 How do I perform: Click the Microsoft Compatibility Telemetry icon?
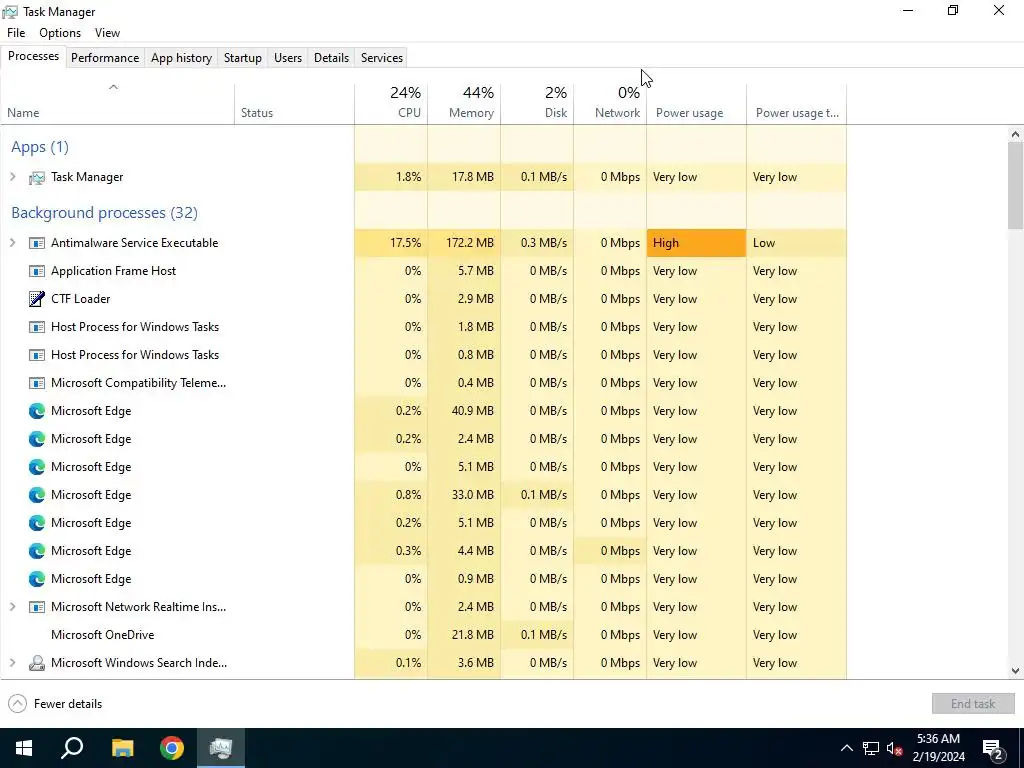click(x=37, y=383)
